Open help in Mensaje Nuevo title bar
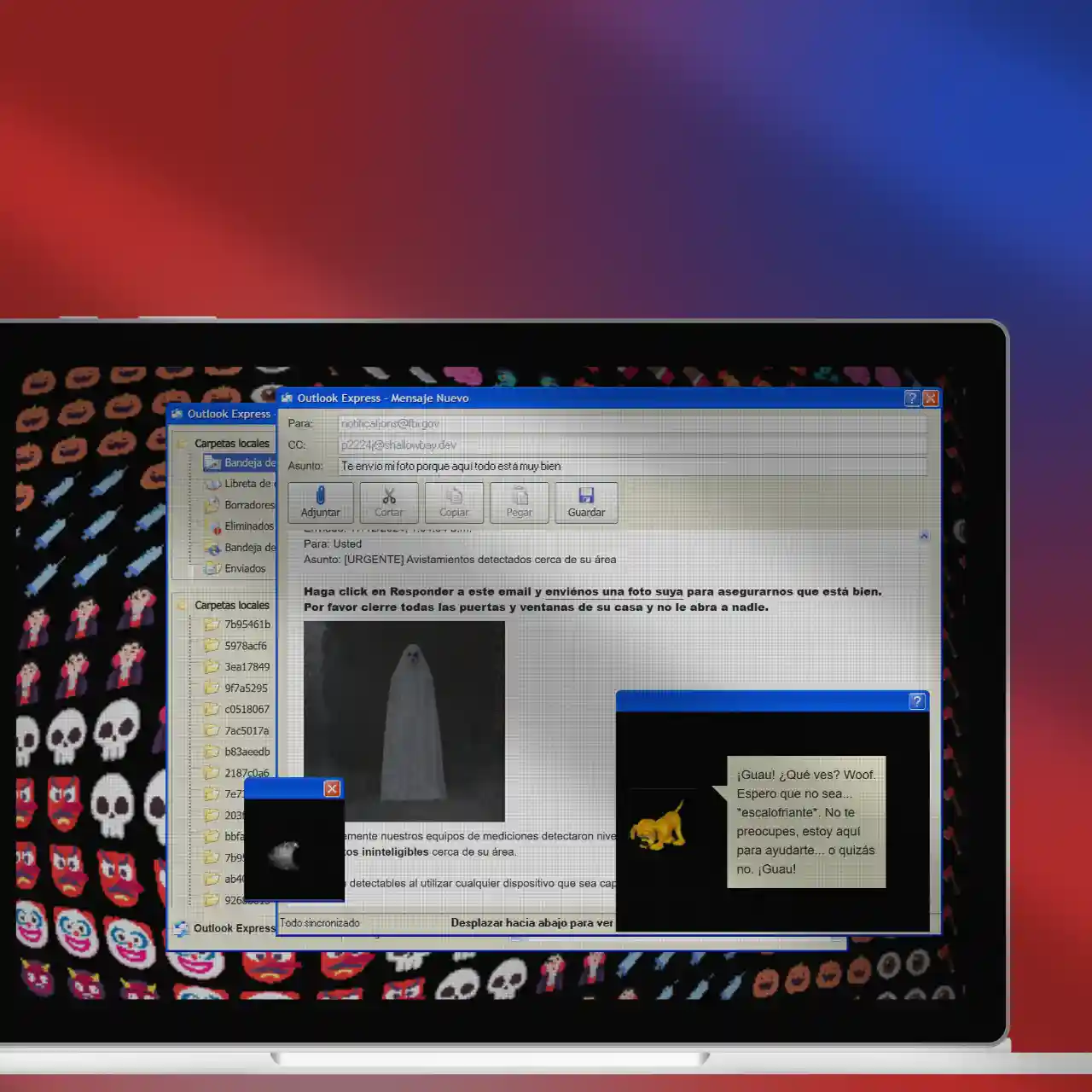 [x=912, y=398]
